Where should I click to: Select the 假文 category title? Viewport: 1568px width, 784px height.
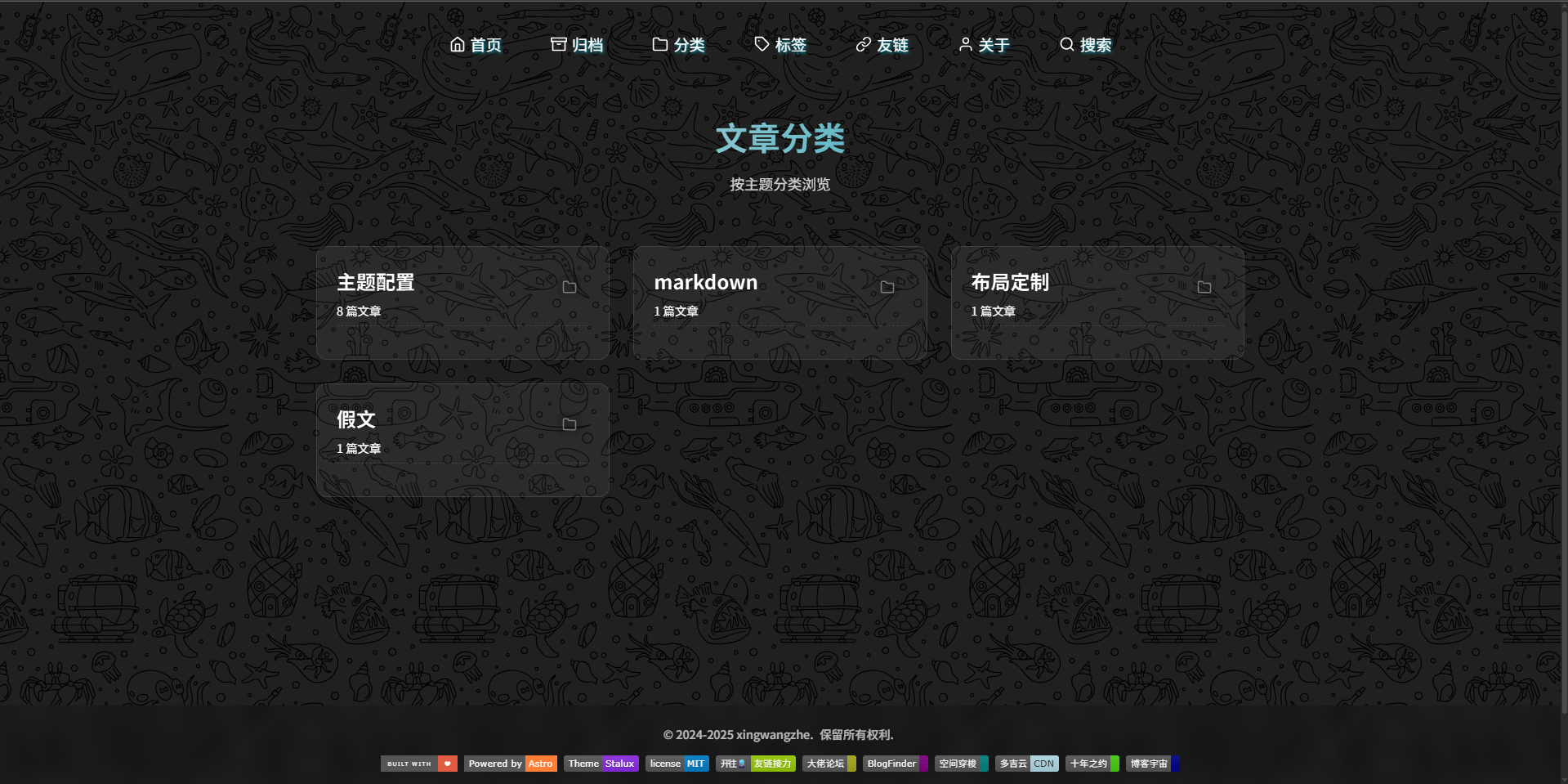tap(356, 420)
